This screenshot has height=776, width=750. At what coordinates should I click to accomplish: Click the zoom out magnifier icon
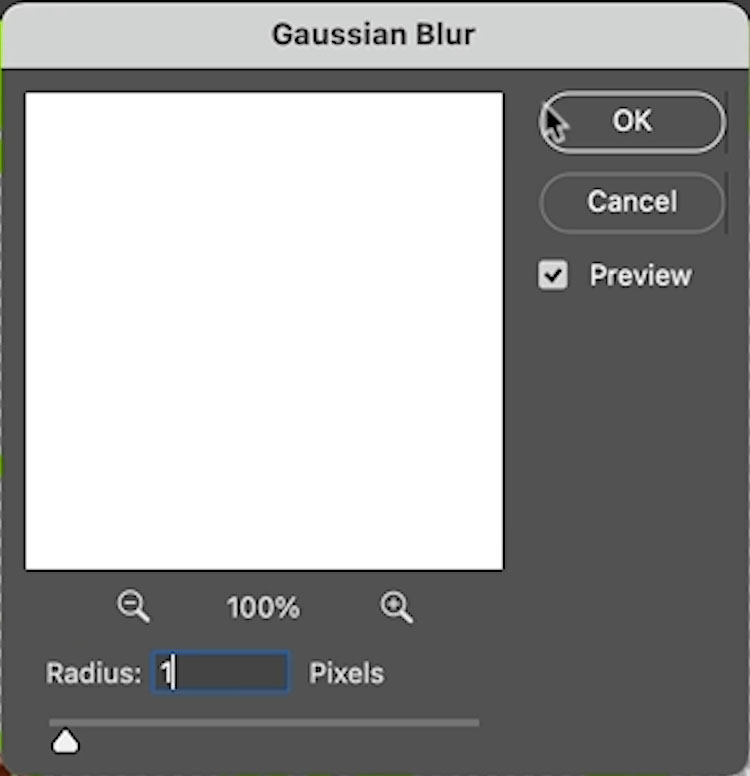click(133, 606)
